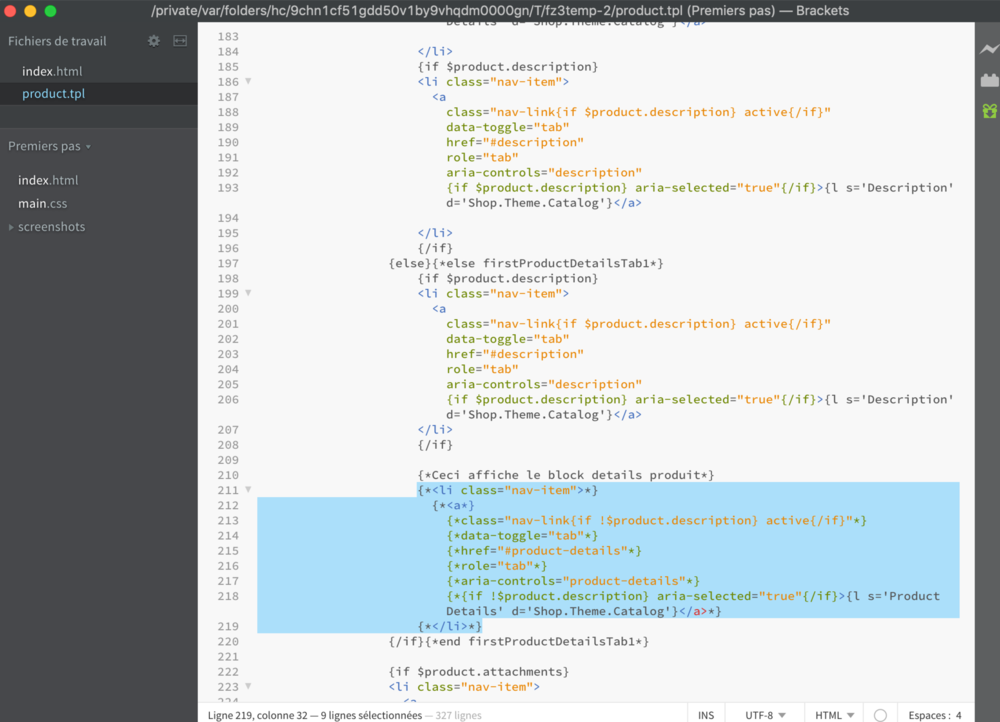Select product.tpl in working files
Viewport: 1000px width, 722px height.
tap(53, 93)
